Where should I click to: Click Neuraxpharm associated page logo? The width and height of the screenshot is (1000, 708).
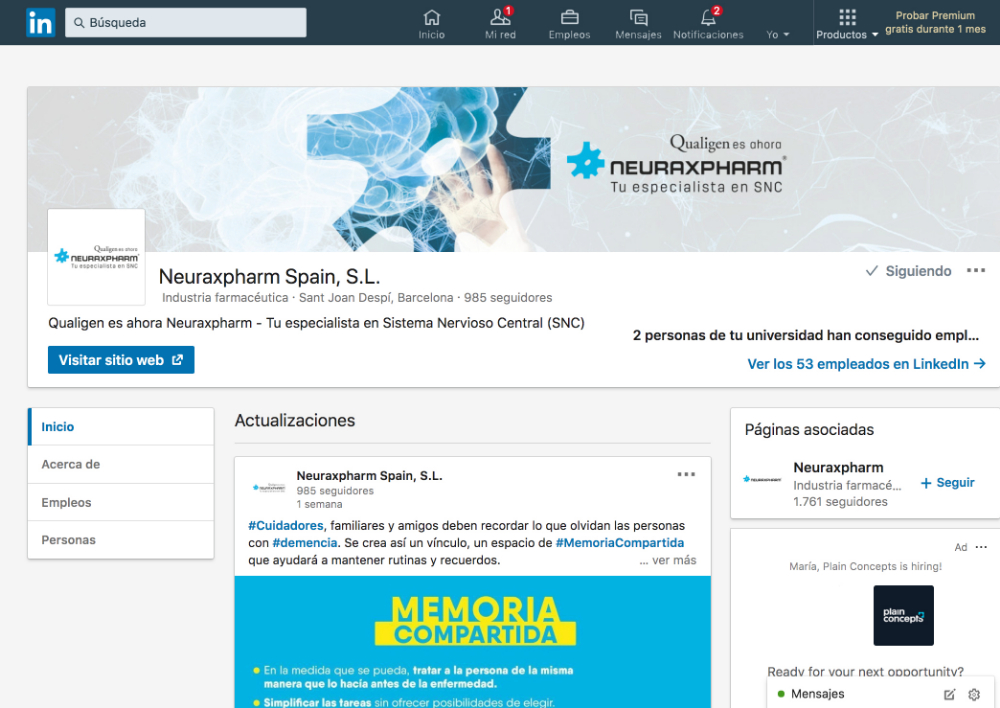pos(762,479)
